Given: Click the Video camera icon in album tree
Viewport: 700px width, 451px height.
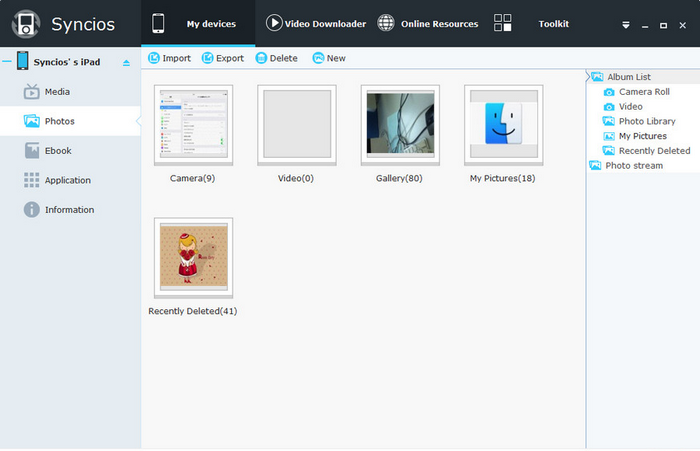Looking at the screenshot, I should (609, 107).
